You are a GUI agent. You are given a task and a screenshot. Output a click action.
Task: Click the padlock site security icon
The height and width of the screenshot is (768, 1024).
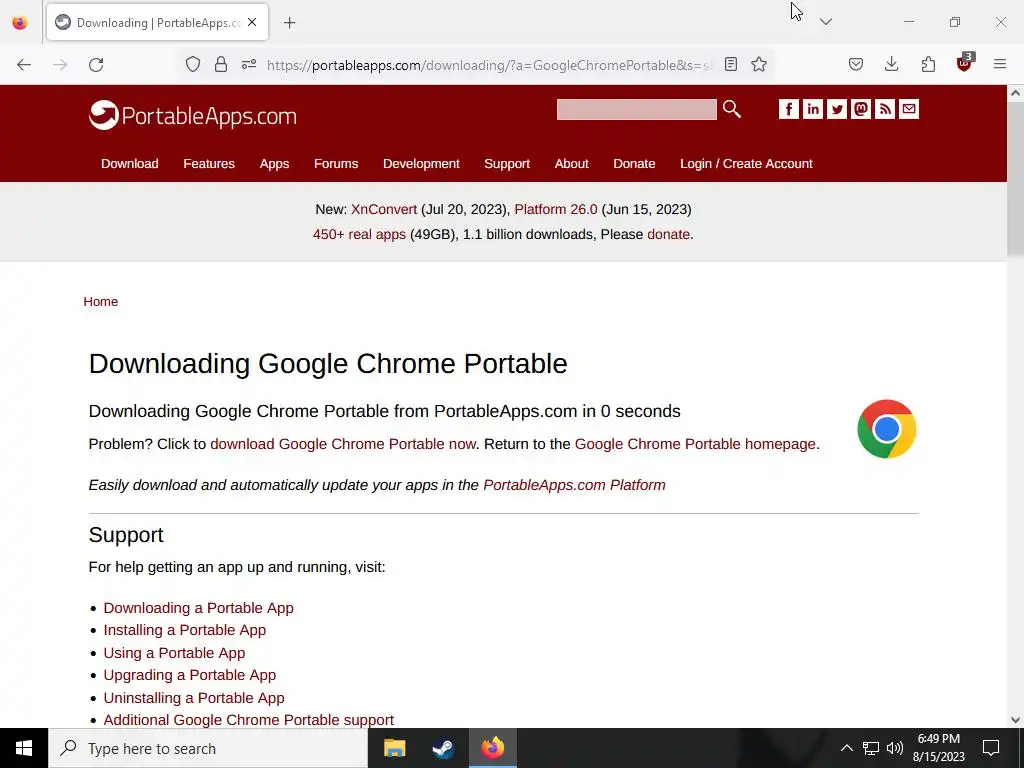pyautogui.click(x=221, y=64)
